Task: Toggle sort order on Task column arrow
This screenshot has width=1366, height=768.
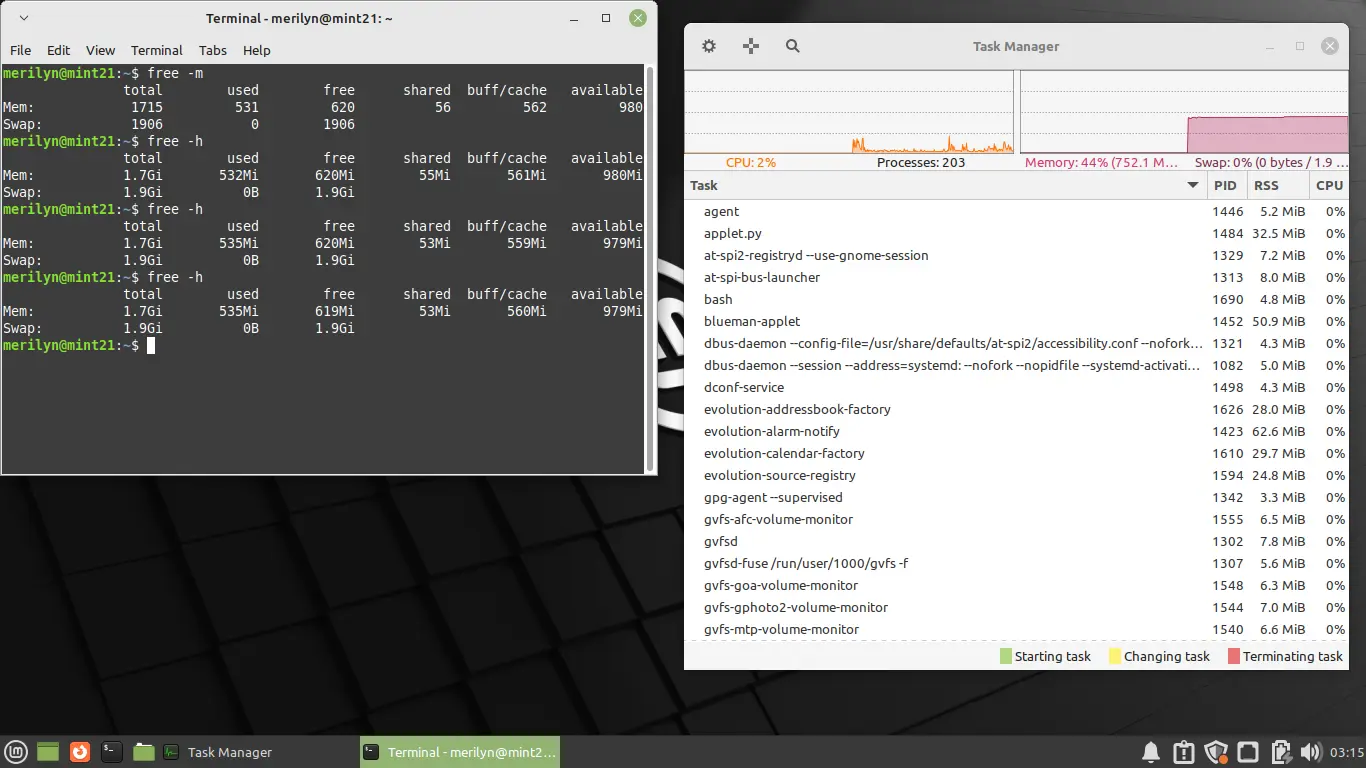Action: [x=1192, y=185]
